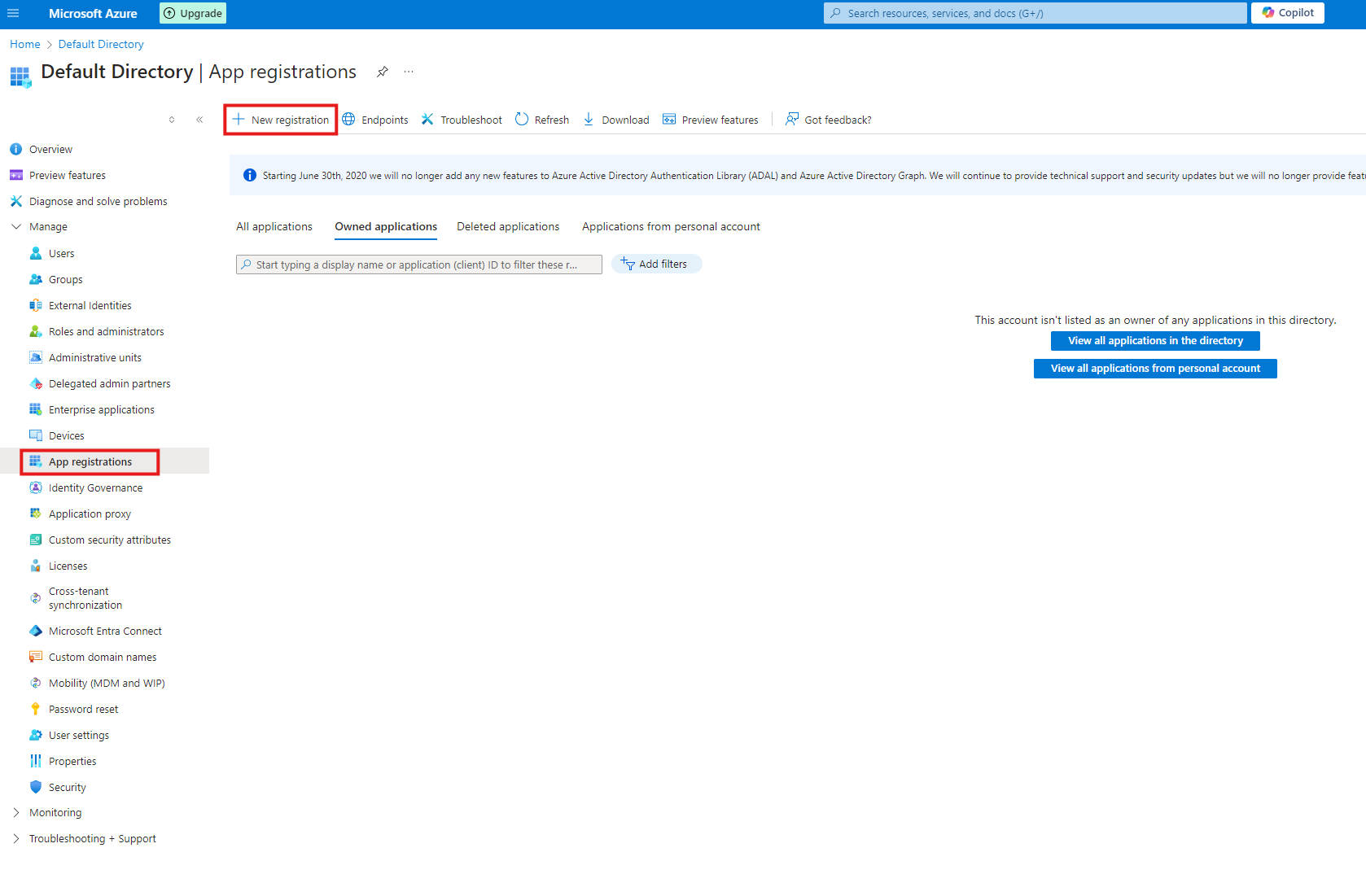1366x896 pixels.
Task: Switch to the Deleted applications tab
Action: [x=508, y=227]
